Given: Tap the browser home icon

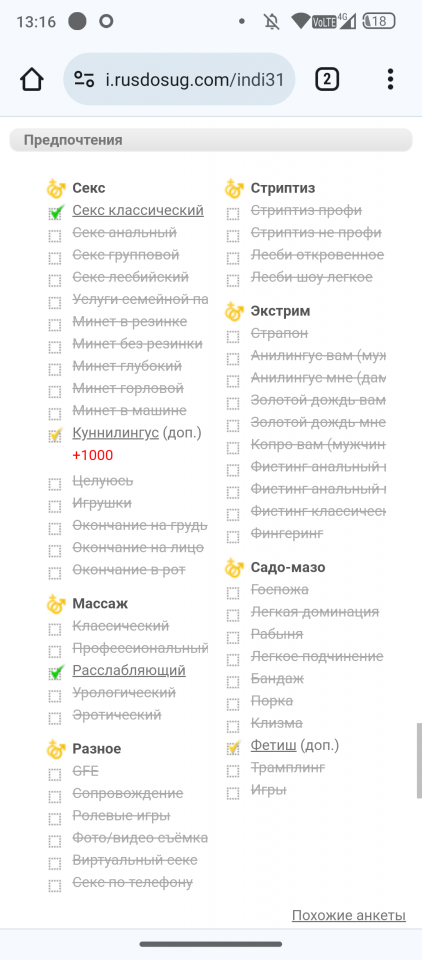Looking at the screenshot, I should [32, 79].
